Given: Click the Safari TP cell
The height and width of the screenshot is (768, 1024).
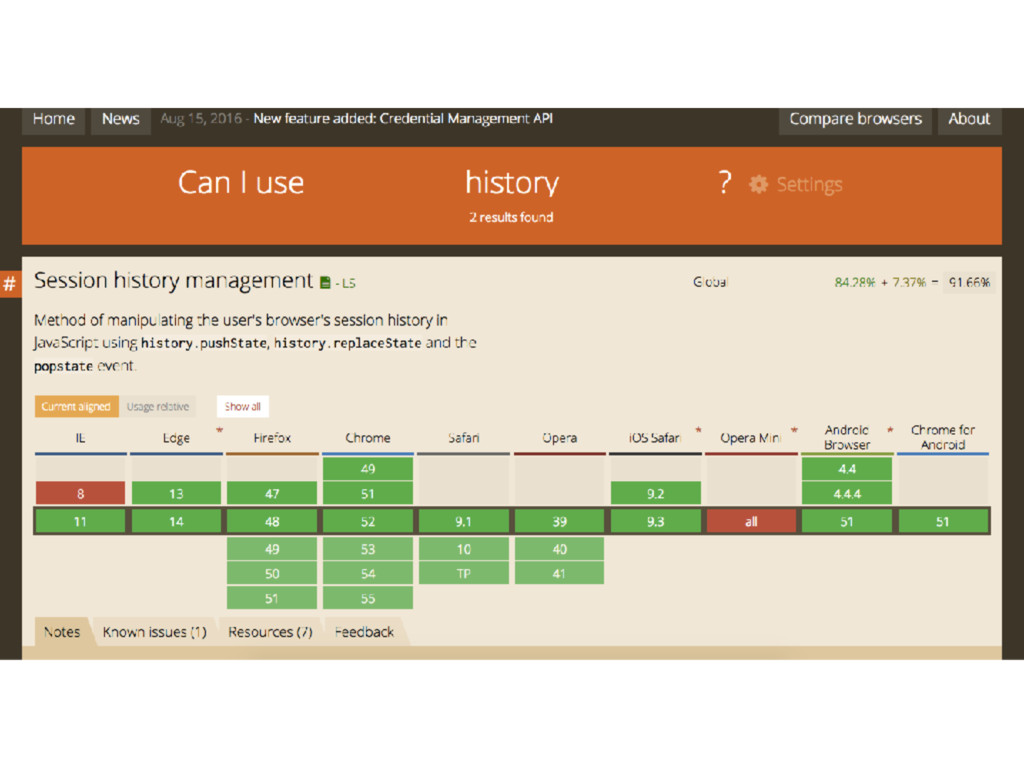Looking at the screenshot, I should click(464, 574).
